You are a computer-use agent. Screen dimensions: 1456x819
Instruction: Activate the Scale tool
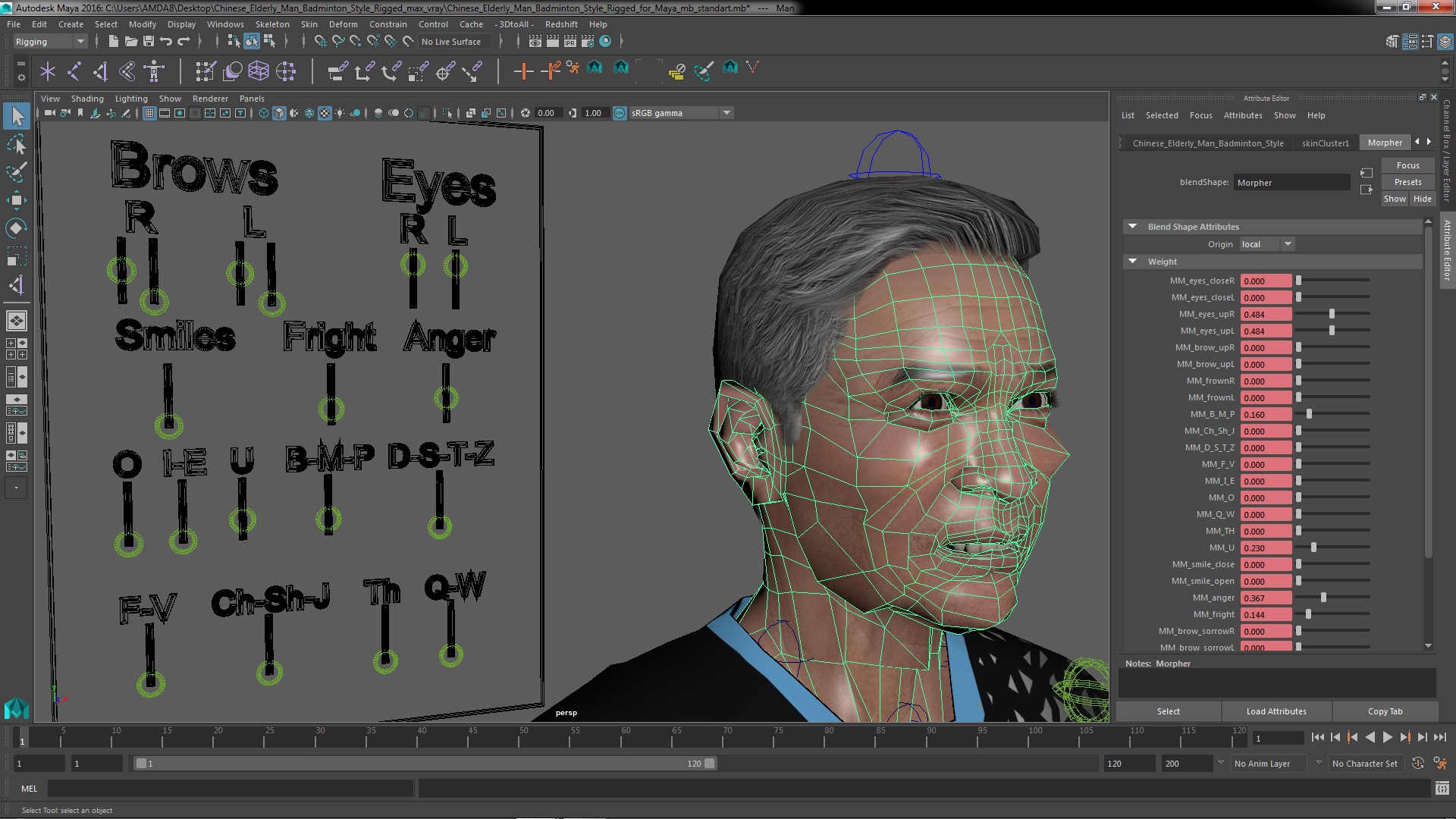tap(17, 256)
